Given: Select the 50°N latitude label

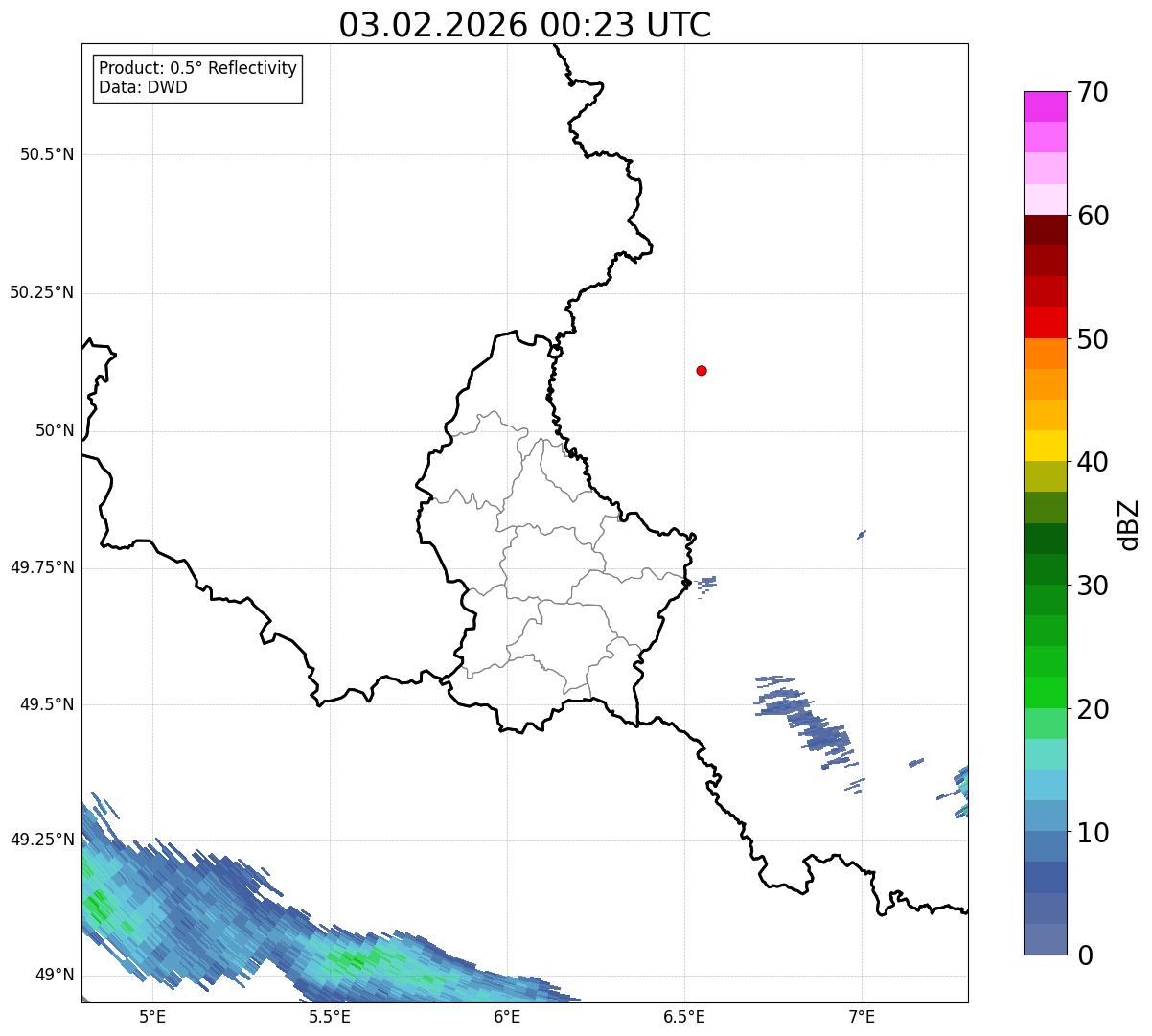Looking at the screenshot, I should point(55,430).
